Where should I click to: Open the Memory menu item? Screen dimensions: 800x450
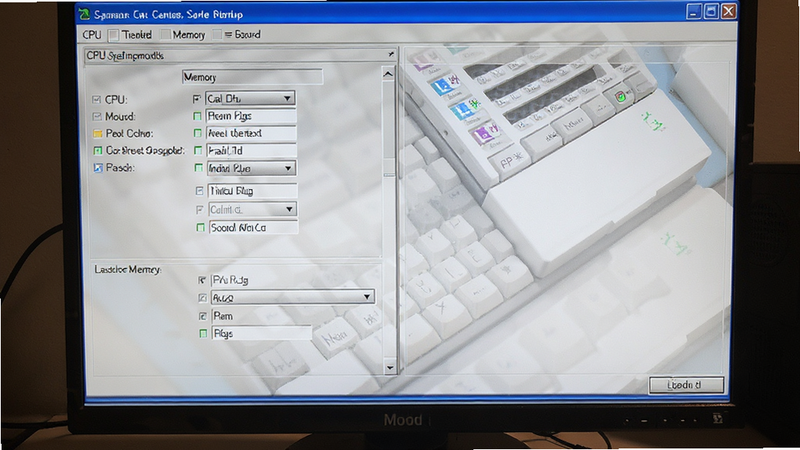[188, 35]
